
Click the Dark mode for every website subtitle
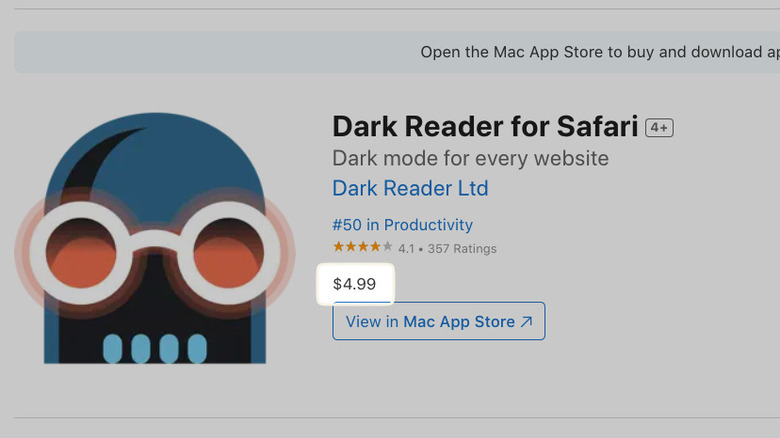470,158
